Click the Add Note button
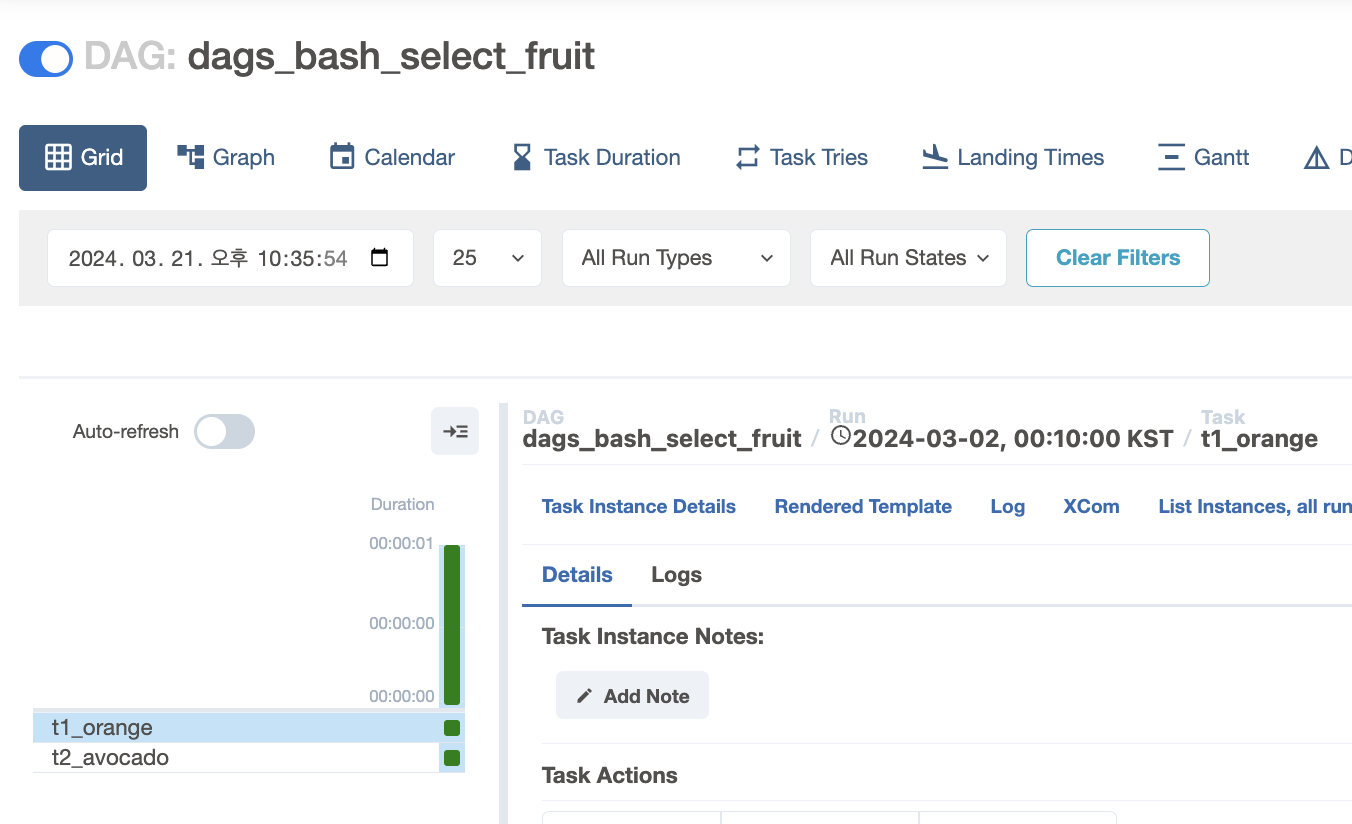1352x824 pixels. [632, 696]
